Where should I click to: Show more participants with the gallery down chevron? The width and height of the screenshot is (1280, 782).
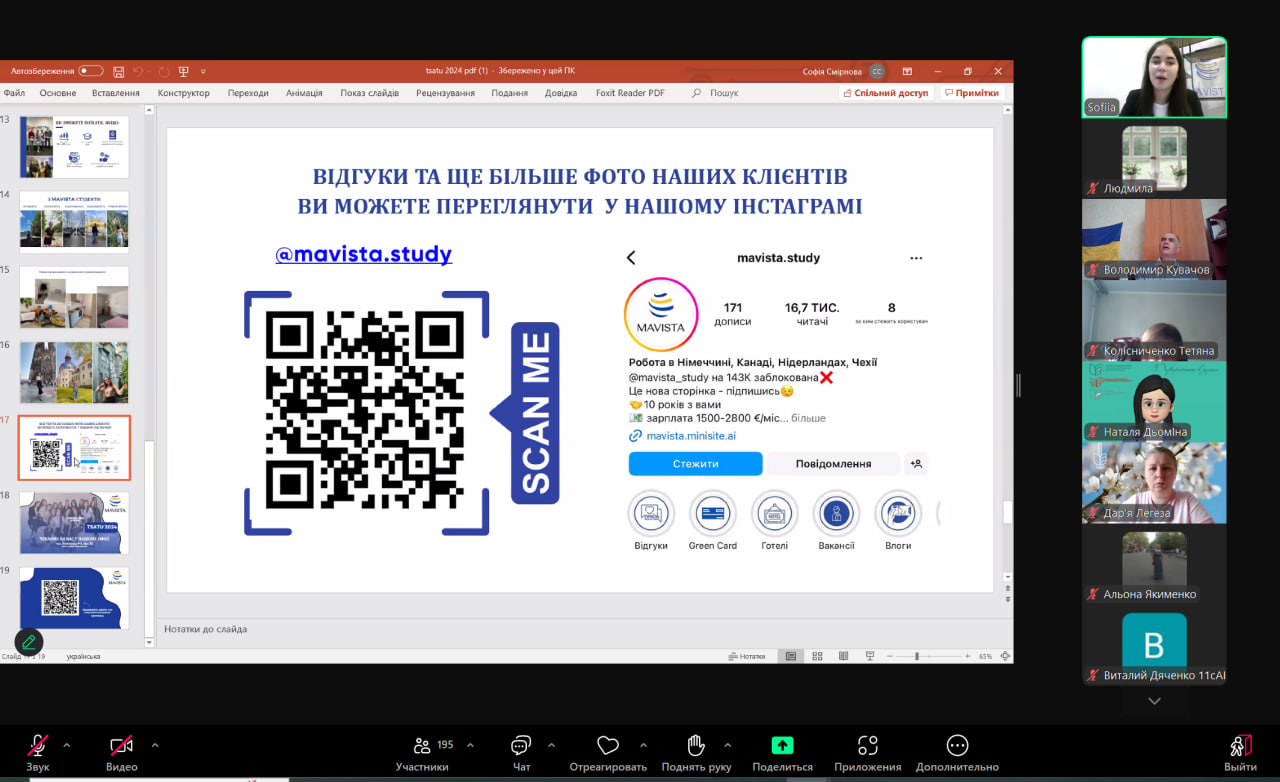coord(1154,701)
